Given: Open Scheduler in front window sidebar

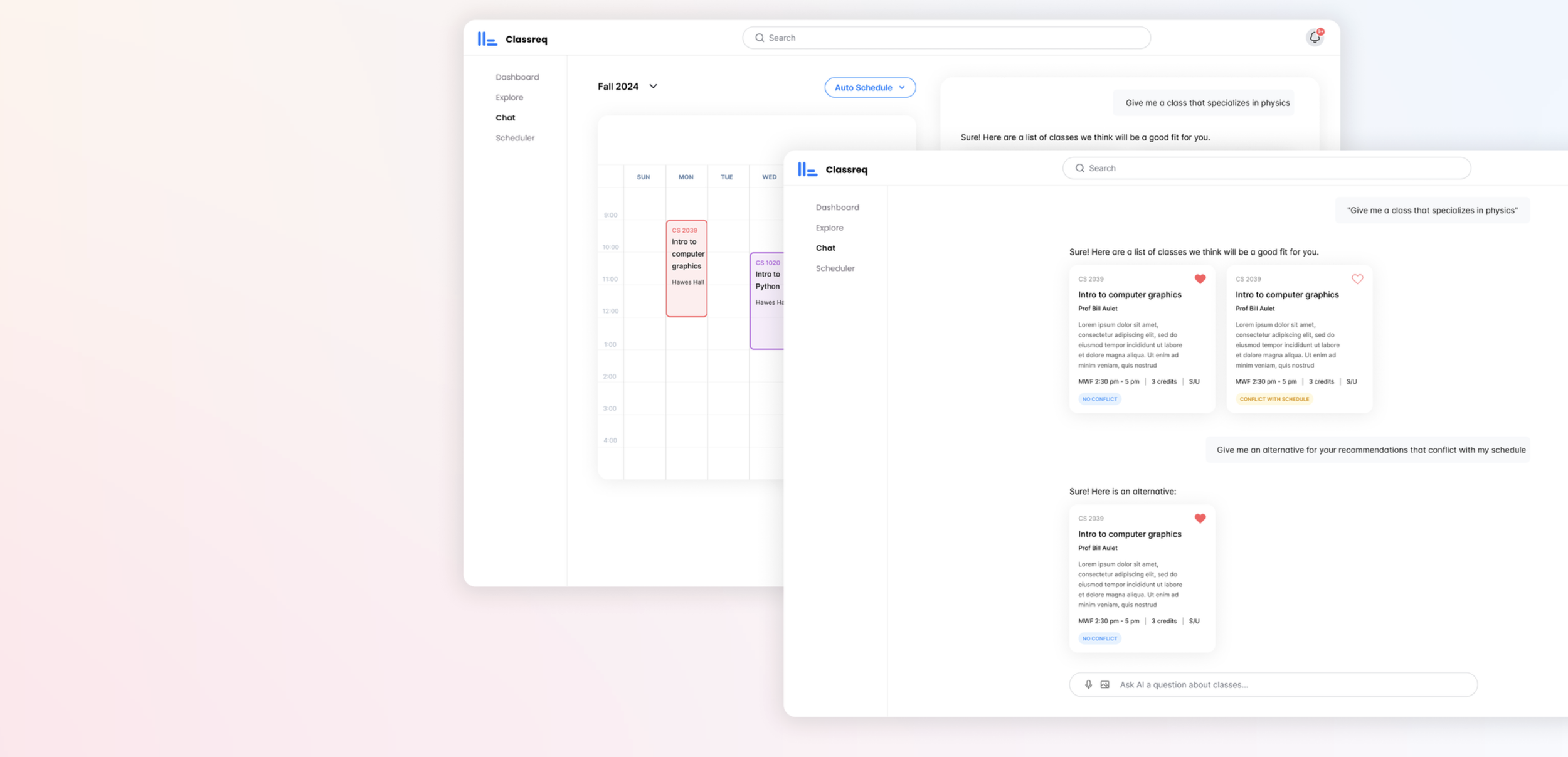Looking at the screenshot, I should [x=835, y=268].
